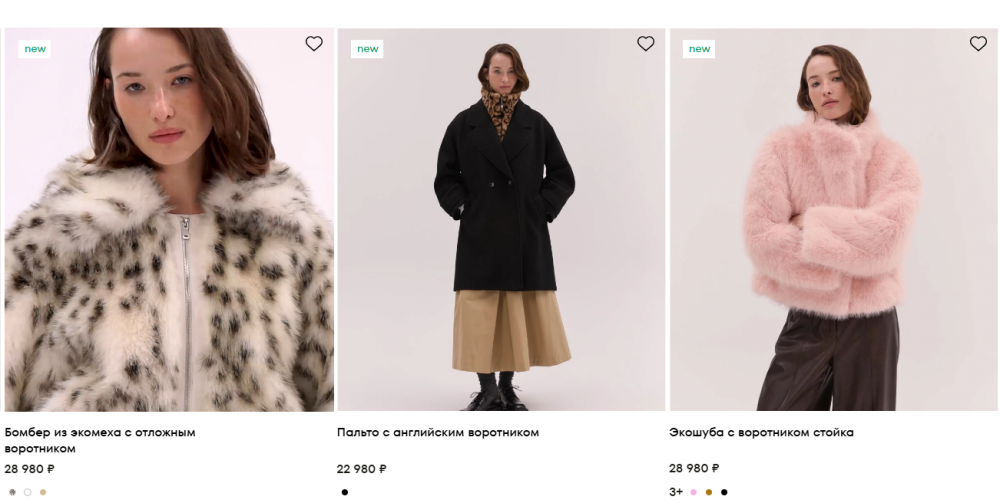Open the black coat product photo
Image resolution: width=1000 pixels, height=503 pixels.
tap(501, 230)
